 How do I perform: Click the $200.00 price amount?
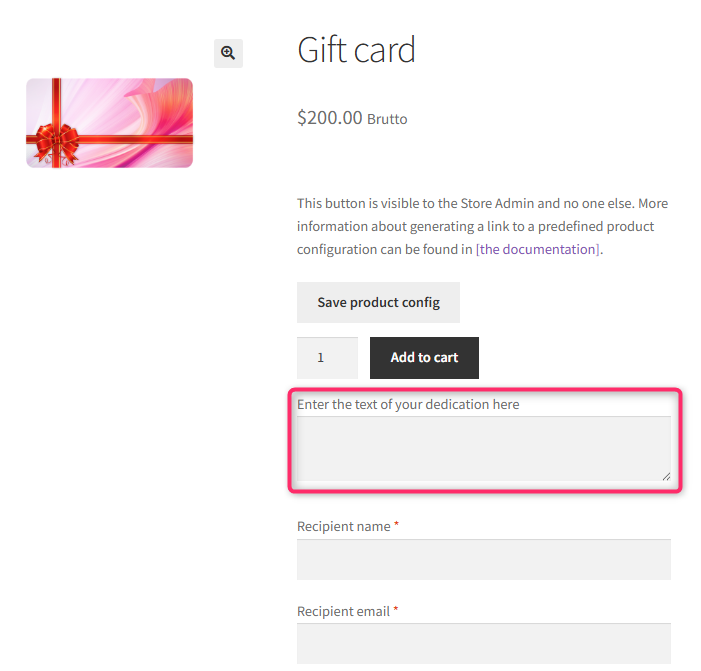tap(329, 118)
